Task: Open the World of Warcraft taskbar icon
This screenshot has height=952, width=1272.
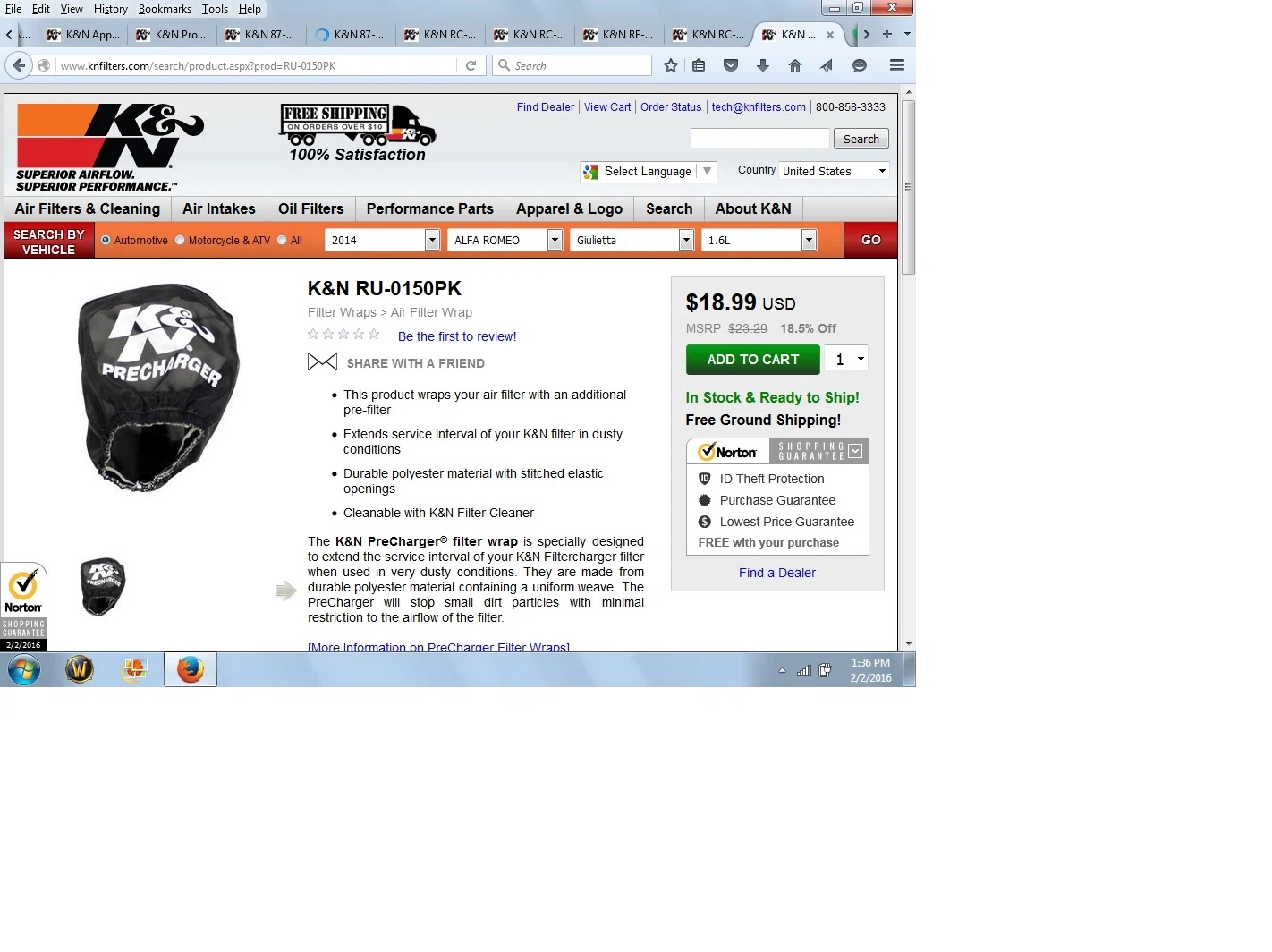Action: (80, 669)
